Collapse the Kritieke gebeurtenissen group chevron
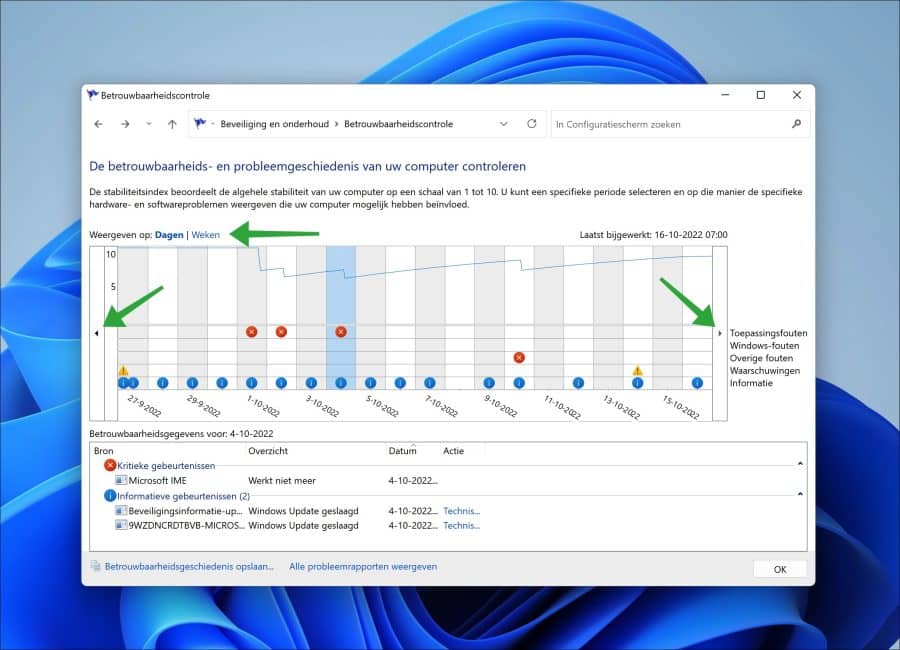The height and width of the screenshot is (650, 900). [800, 464]
